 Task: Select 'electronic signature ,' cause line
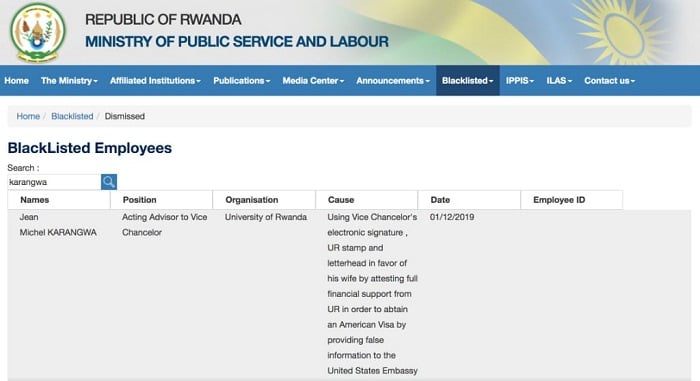[x=367, y=233]
